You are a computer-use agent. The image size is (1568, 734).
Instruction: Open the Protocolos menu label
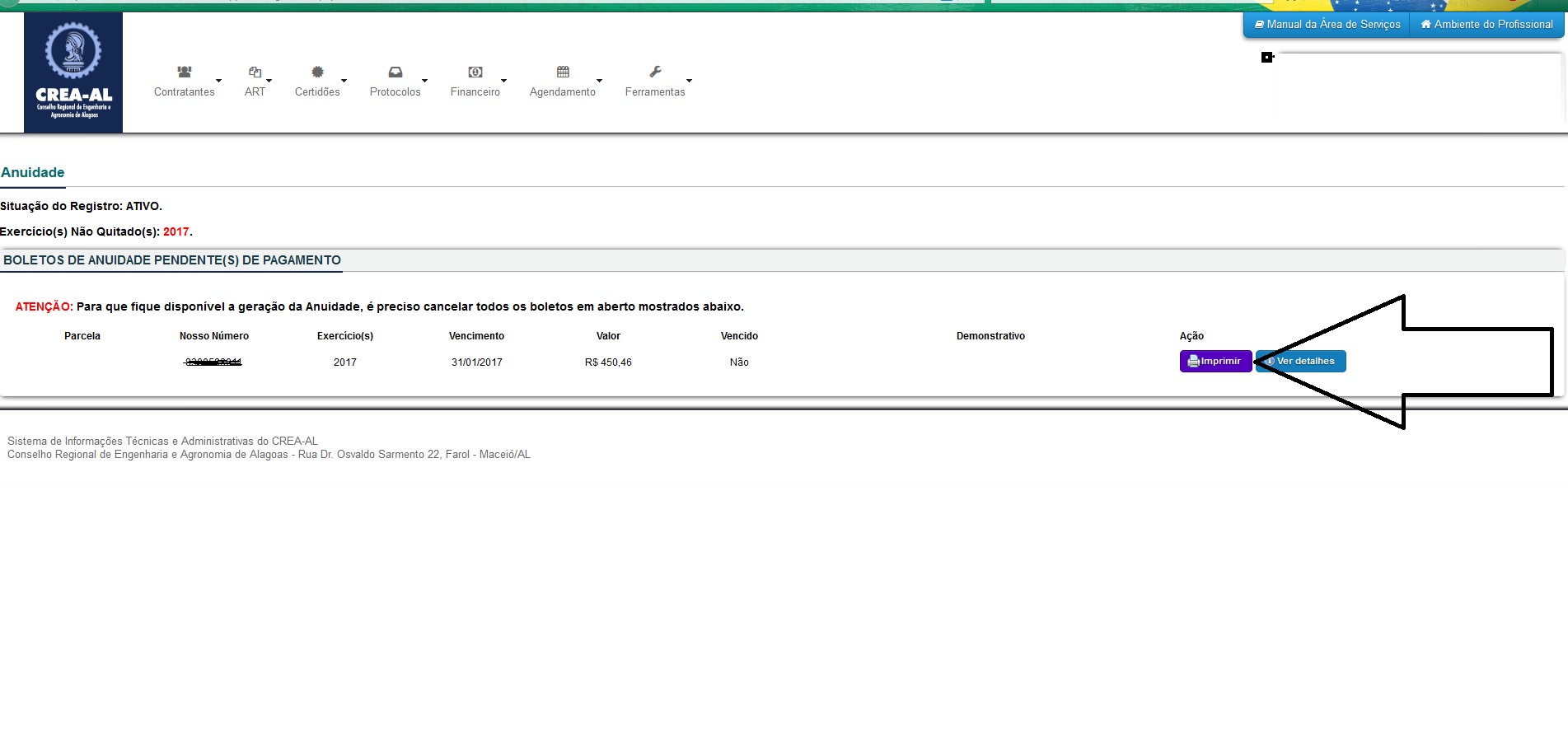pyautogui.click(x=396, y=92)
